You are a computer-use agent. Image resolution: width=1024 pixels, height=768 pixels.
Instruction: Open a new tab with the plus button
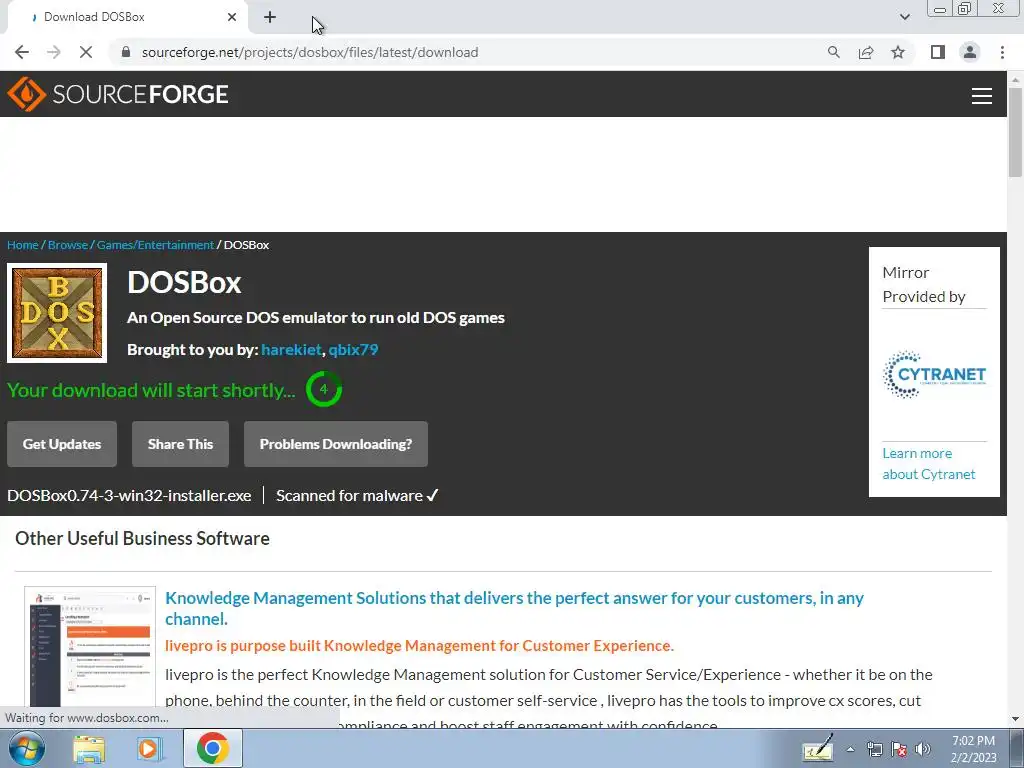pos(270,17)
